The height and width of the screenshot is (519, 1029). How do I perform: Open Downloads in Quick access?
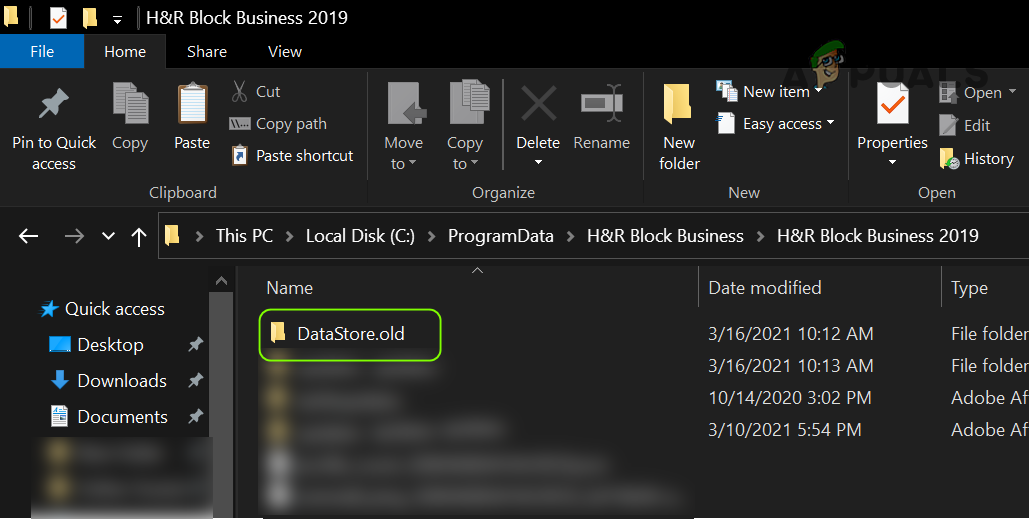point(121,381)
